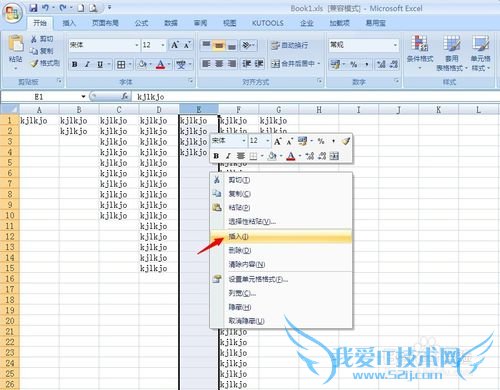This screenshot has height=390, width=500.
Task: Cut selection with ribbon 剪切 scissors
Action: pyautogui.click(x=42, y=39)
